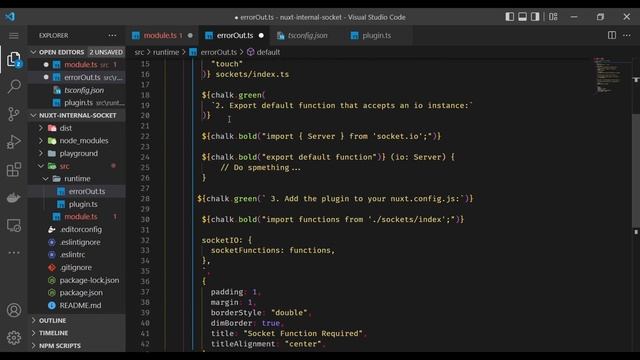This screenshot has height=360, width=640.
Task: Open Explorer views and more actions ellipsis
Action: tap(112, 36)
